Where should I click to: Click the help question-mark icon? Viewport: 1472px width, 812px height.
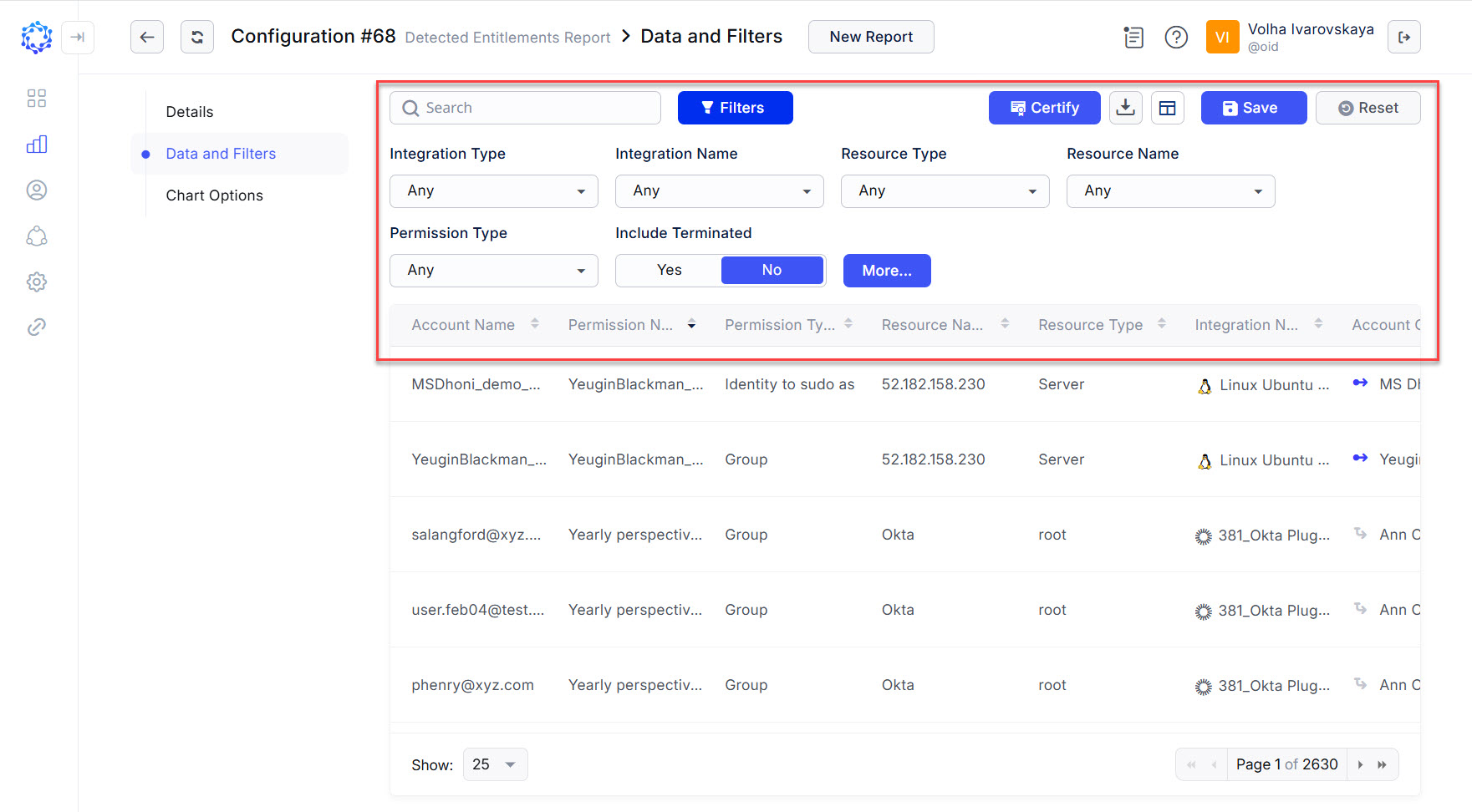point(1176,37)
